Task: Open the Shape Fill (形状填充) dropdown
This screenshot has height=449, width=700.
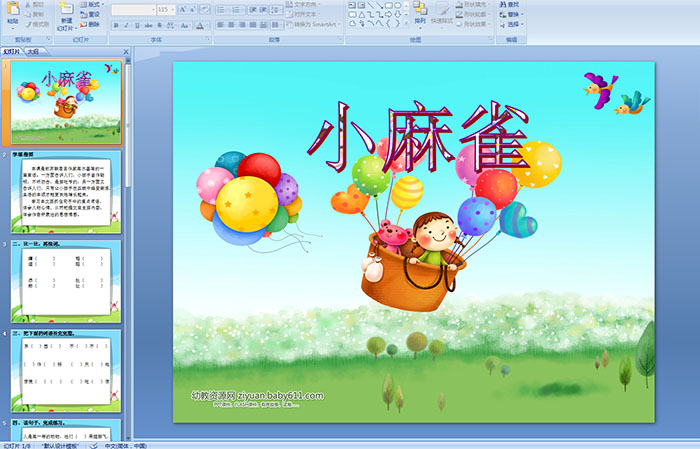Action: coord(472,4)
